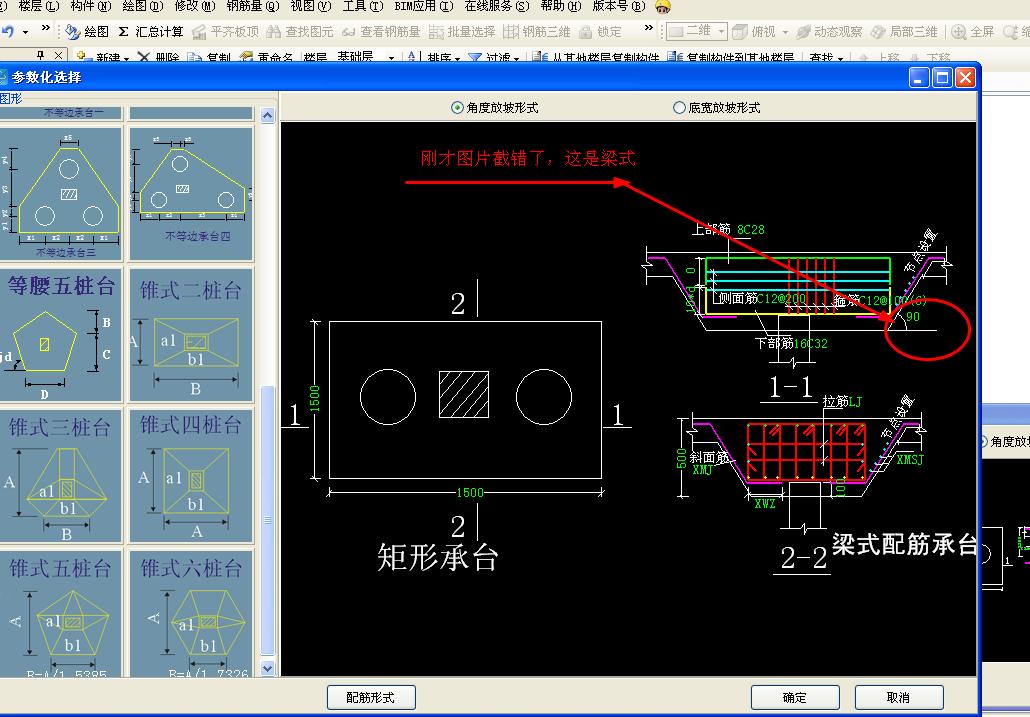The image size is (1030, 717).
Task: Switch to 全屏 full screen view
Action: click(973, 32)
